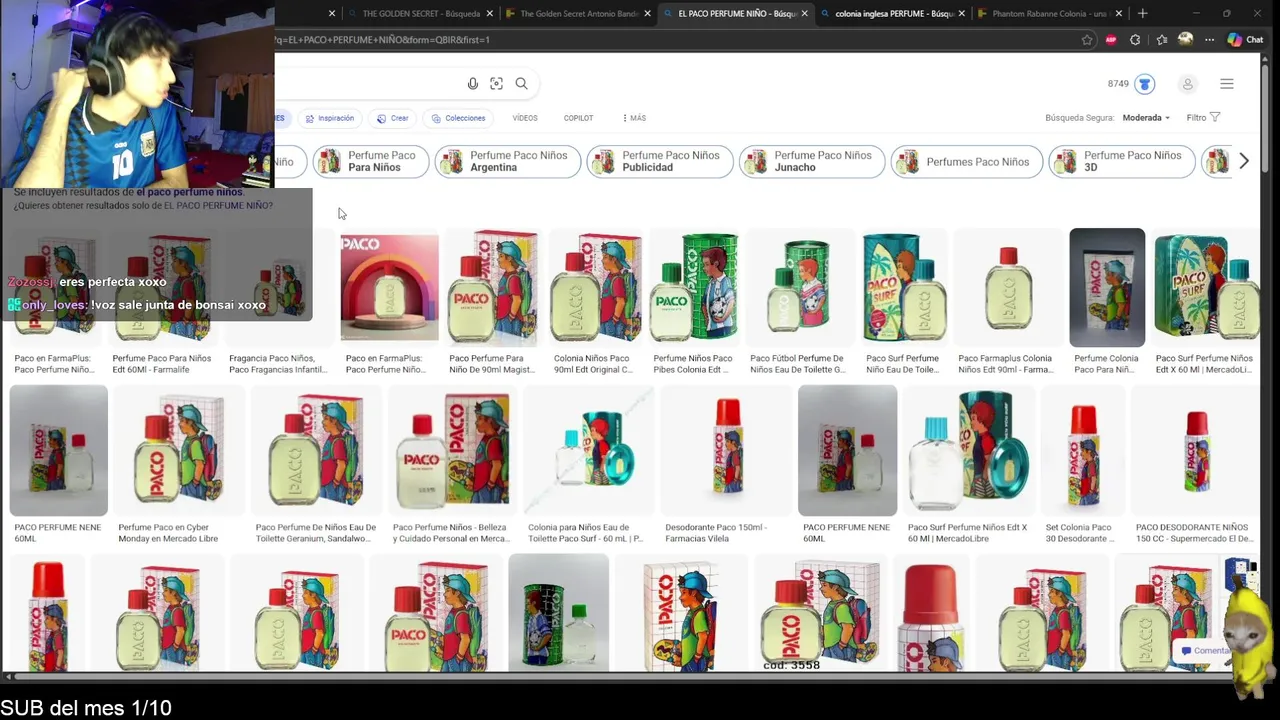This screenshot has height=720, width=1280.
Task: Start voice search with the microphone icon
Action: point(472,84)
